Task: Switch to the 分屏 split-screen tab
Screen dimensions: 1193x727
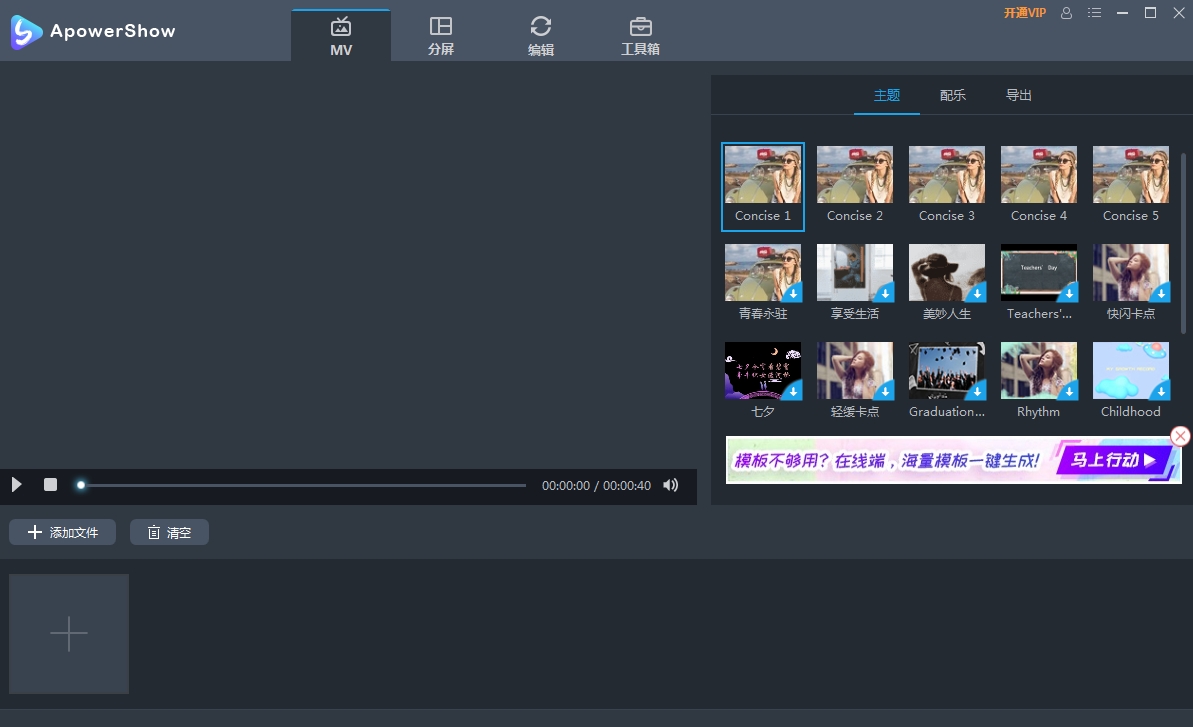Action: pyautogui.click(x=440, y=36)
